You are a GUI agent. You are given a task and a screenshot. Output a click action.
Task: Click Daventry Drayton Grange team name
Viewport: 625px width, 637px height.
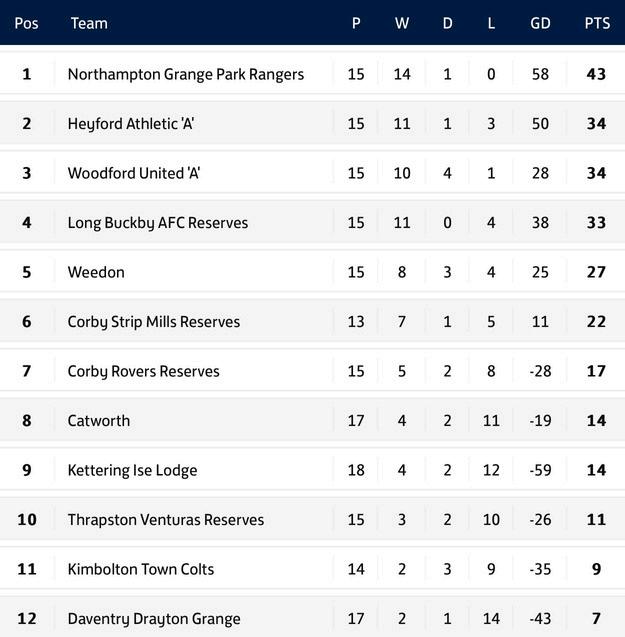coord(154,619)
